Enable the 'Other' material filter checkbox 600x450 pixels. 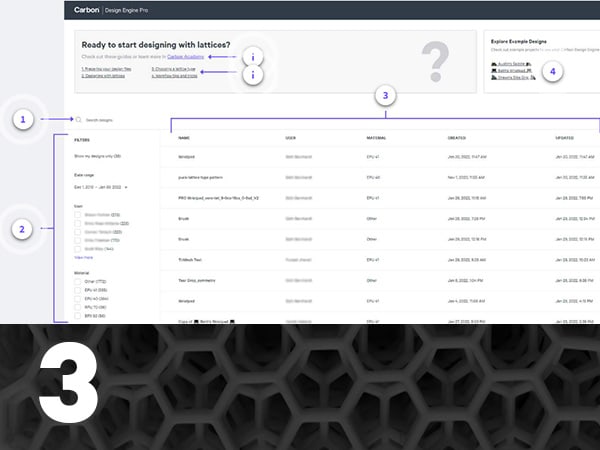[78, 282]
